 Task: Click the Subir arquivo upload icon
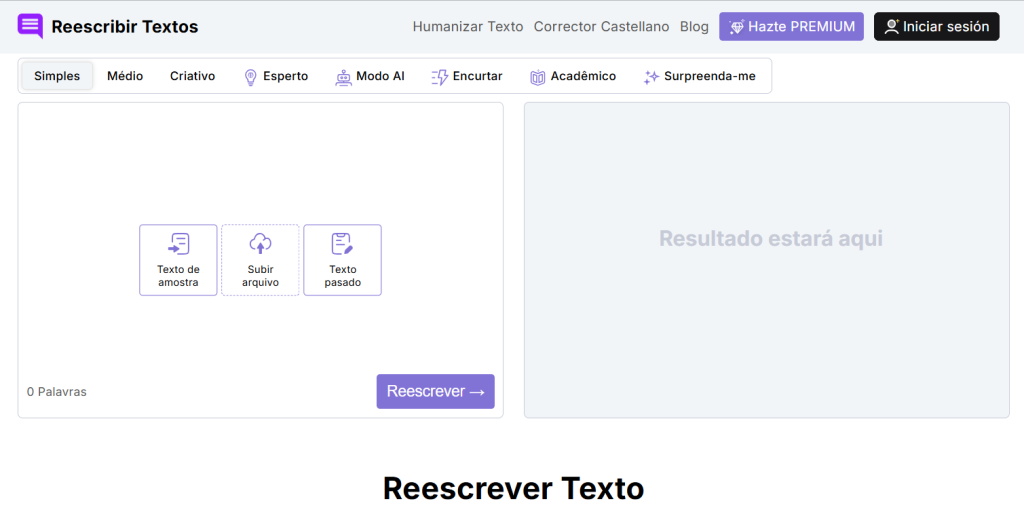[260, 244]
